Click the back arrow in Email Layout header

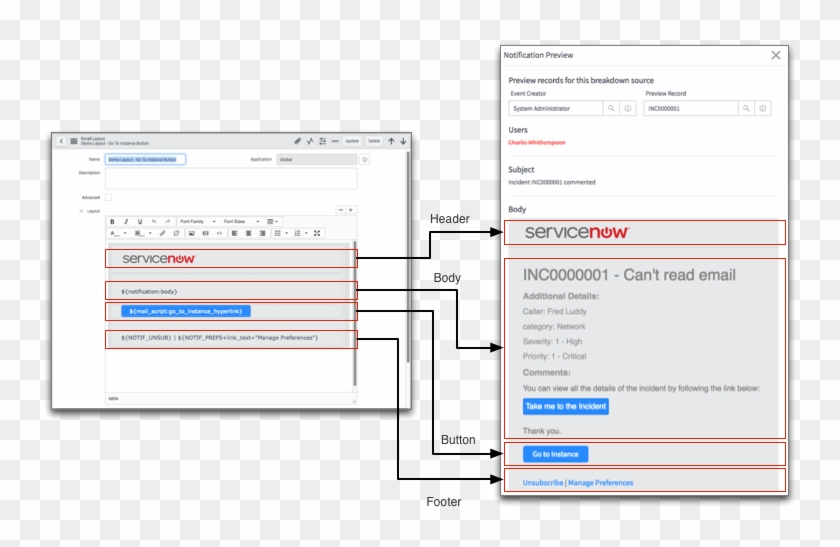[61, 141]
